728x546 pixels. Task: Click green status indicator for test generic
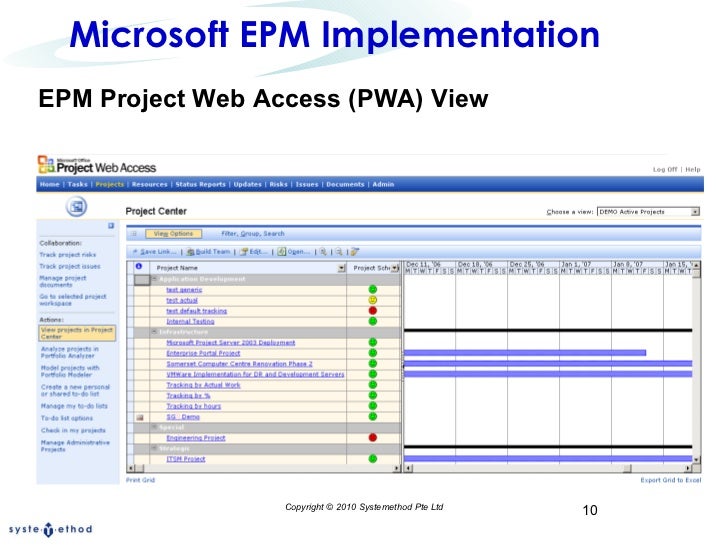372,289
